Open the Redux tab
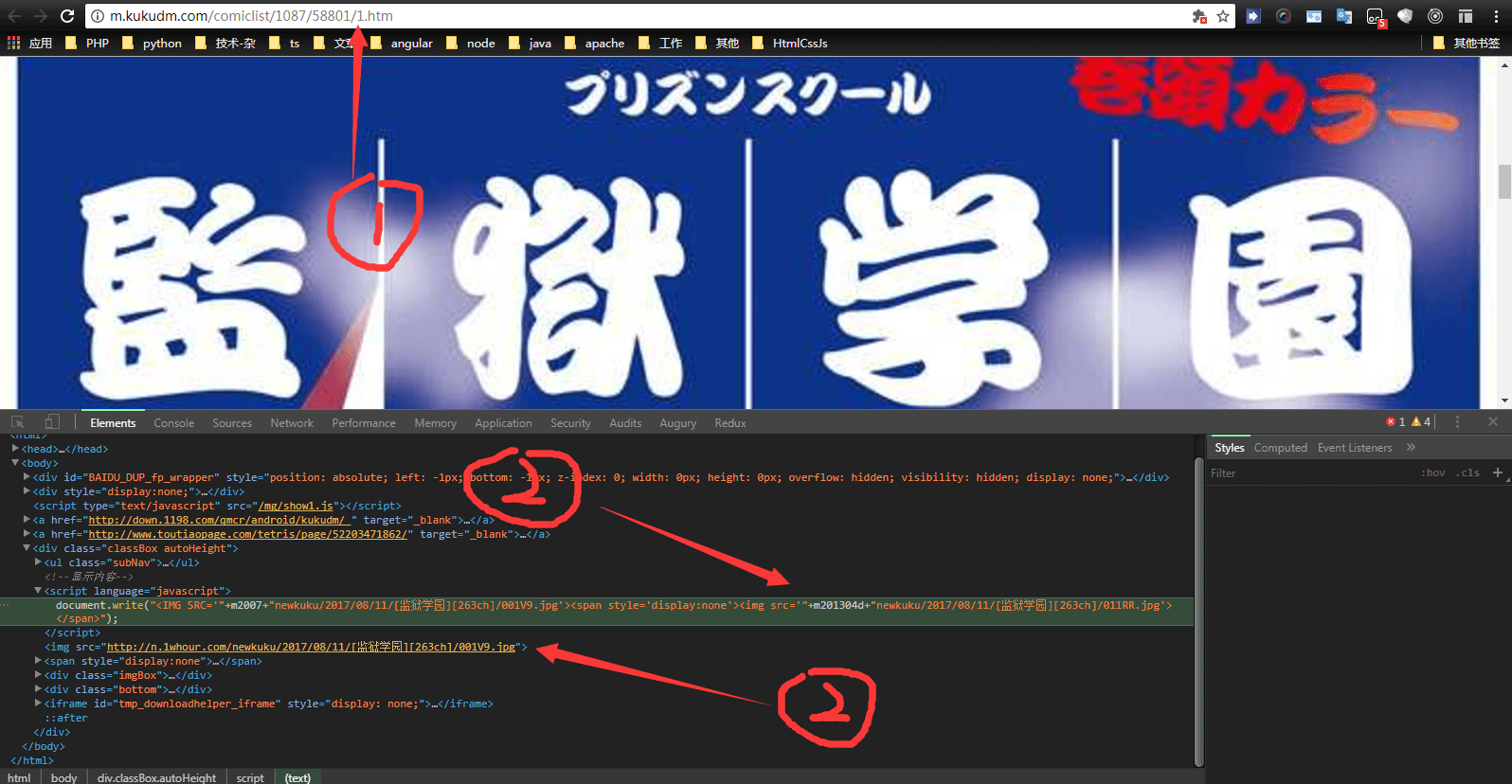1512x784 pixels. pos(730,423)
